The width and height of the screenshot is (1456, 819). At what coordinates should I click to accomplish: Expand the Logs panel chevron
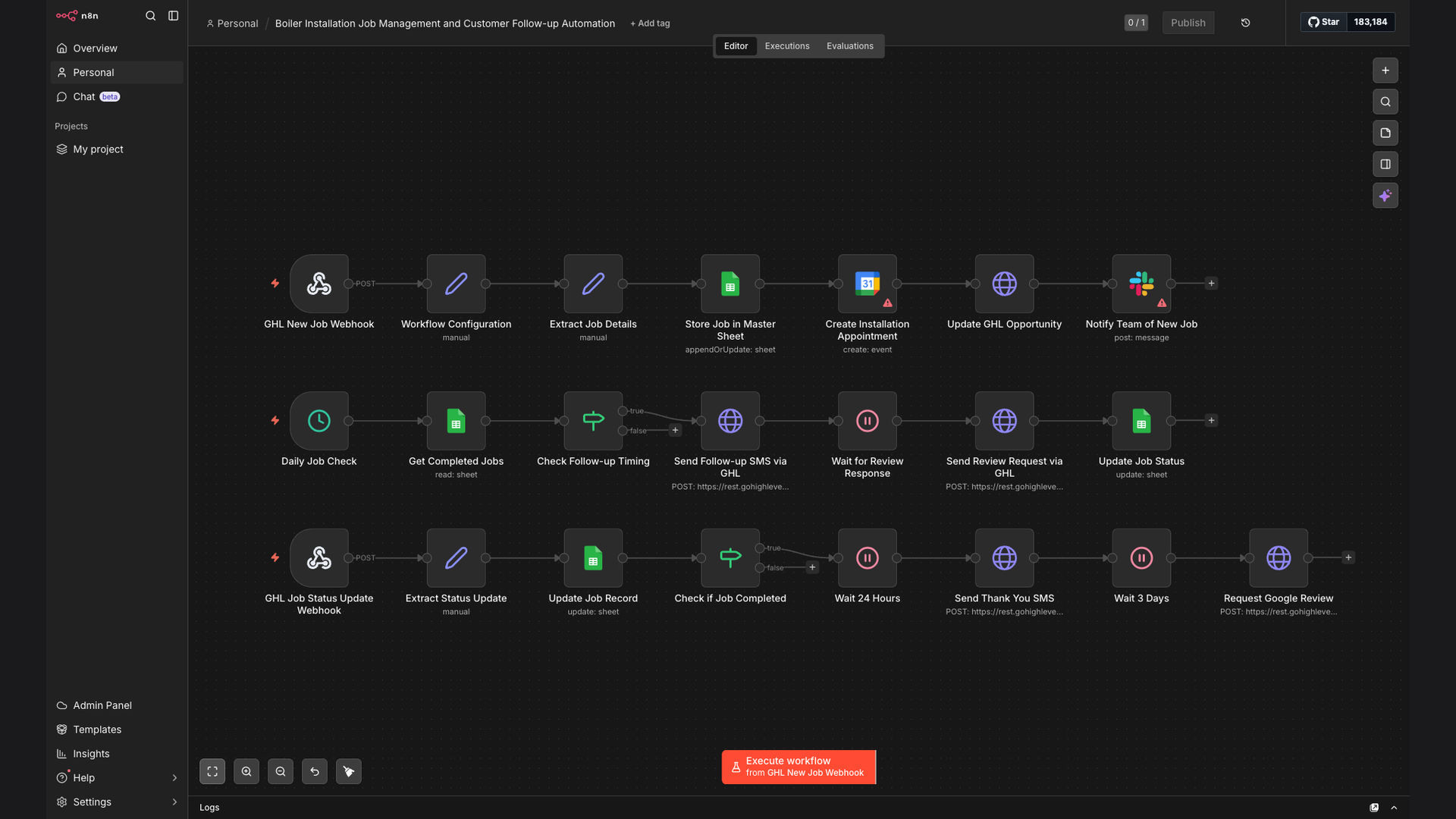click(x=1394, y=808)
